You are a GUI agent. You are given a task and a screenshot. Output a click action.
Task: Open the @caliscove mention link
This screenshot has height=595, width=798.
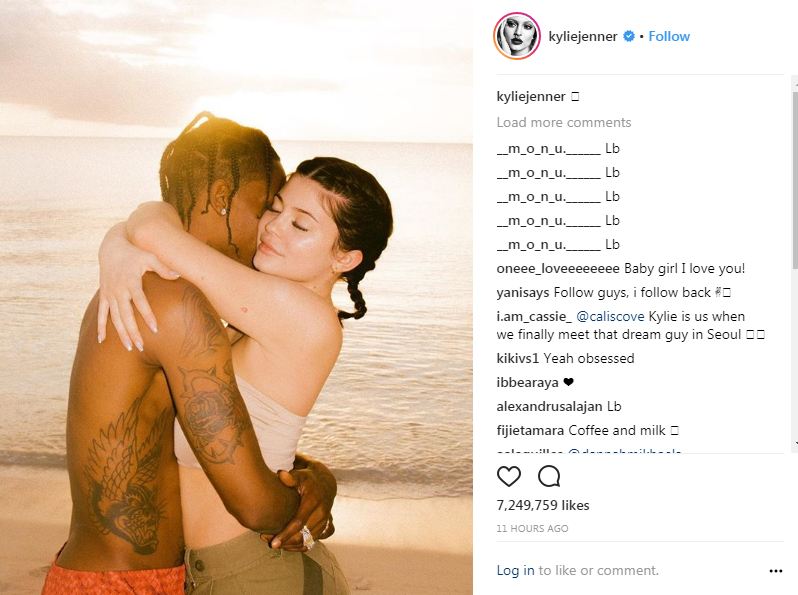(x=610, y=316)
